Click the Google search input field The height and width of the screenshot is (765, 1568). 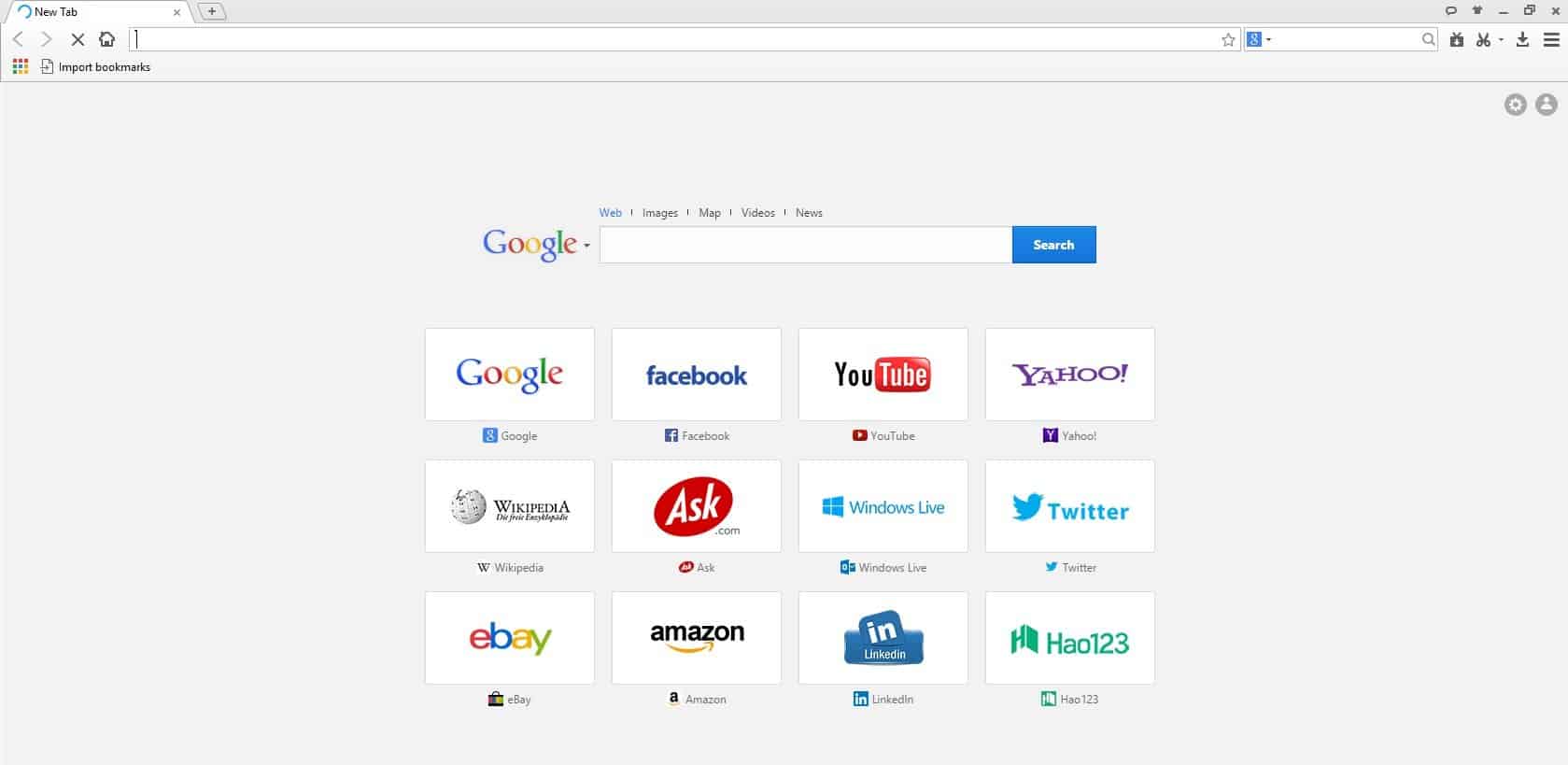tap(806, 245)
